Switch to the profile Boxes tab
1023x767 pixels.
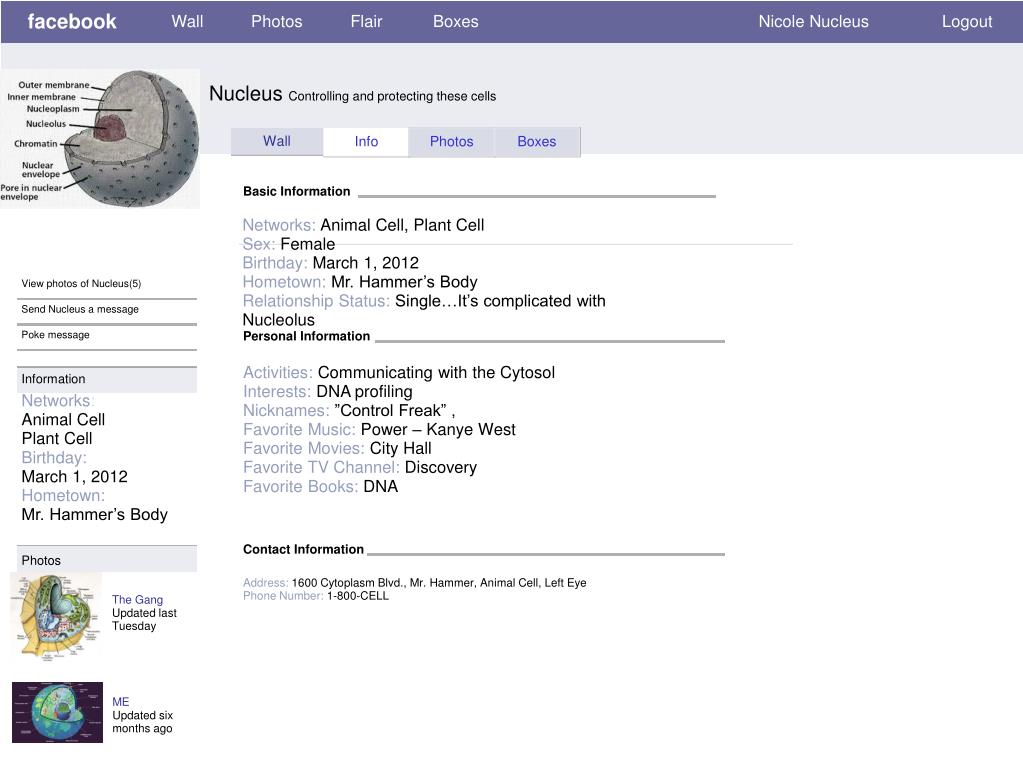pos(537,142)
